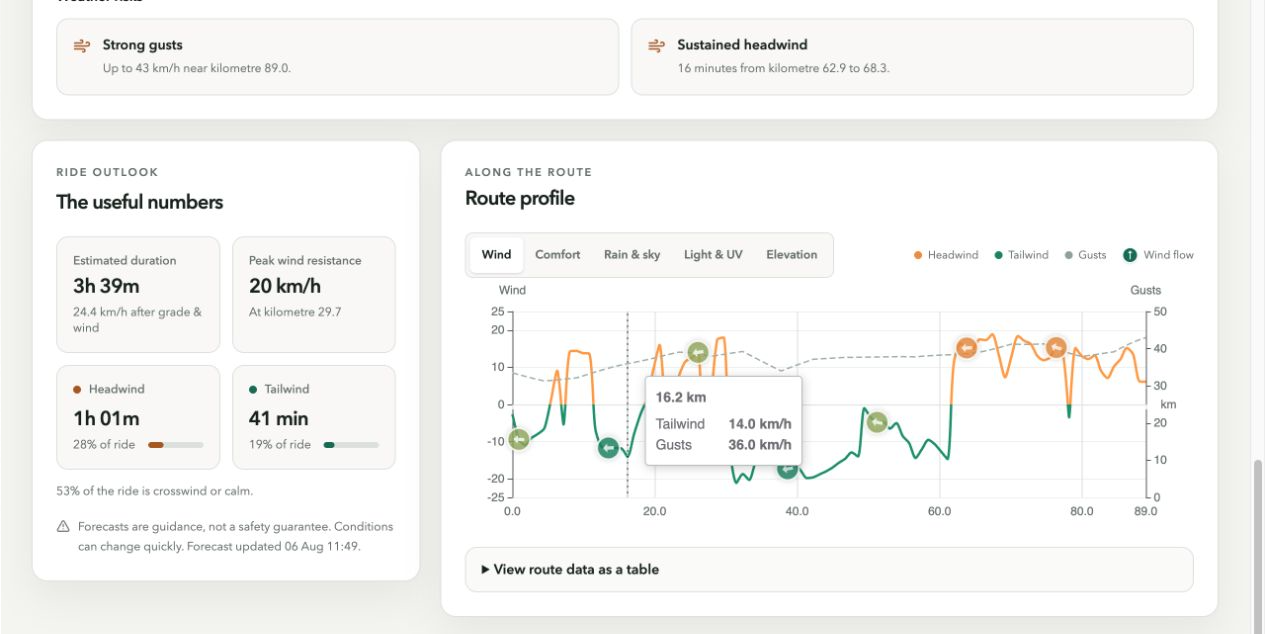Click '53% of the ride is crosswind or calm.'
1265x634 pixels.
(155, 491)
